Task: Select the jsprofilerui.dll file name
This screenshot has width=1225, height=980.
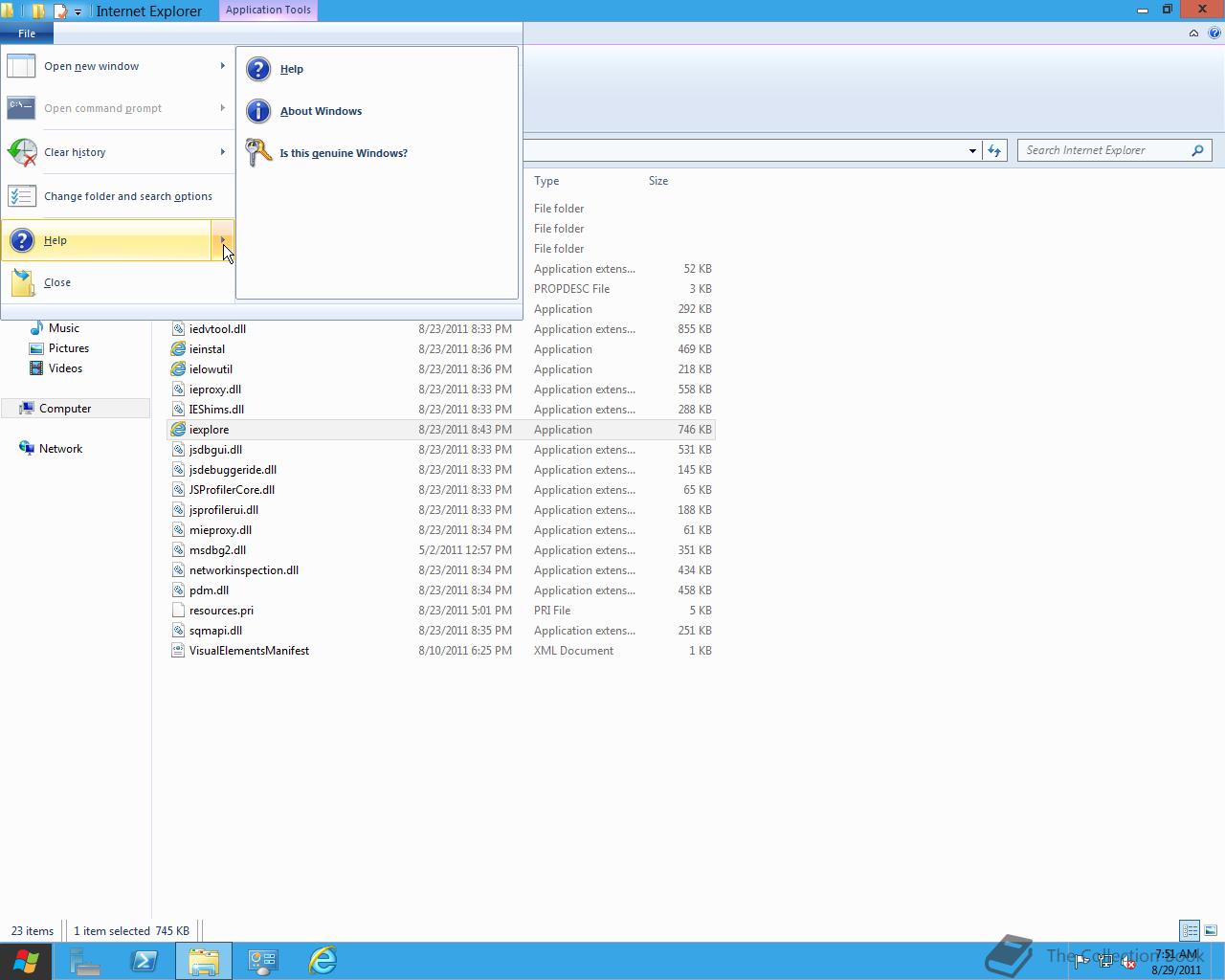Action: (x=224, y=510)
